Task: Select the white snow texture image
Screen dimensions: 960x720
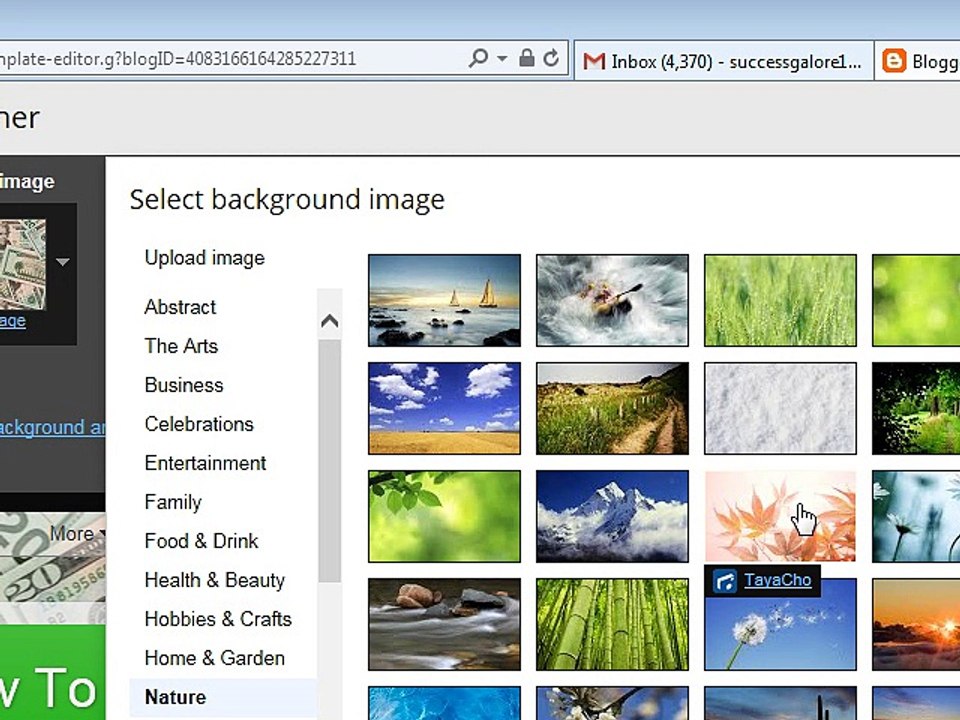Action: 780,408
